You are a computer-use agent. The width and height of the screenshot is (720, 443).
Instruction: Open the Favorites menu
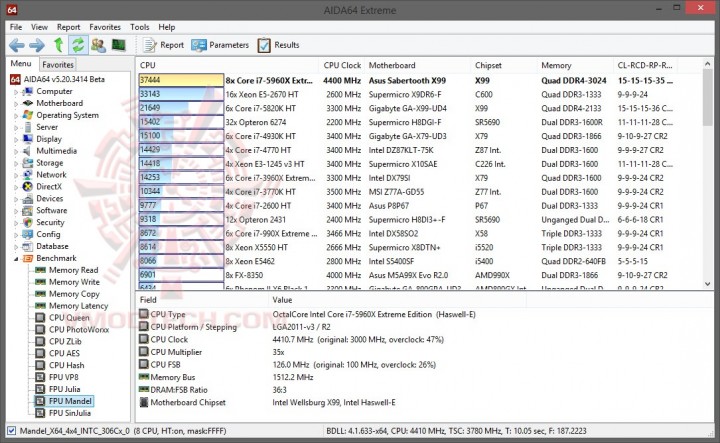point(105,27)
